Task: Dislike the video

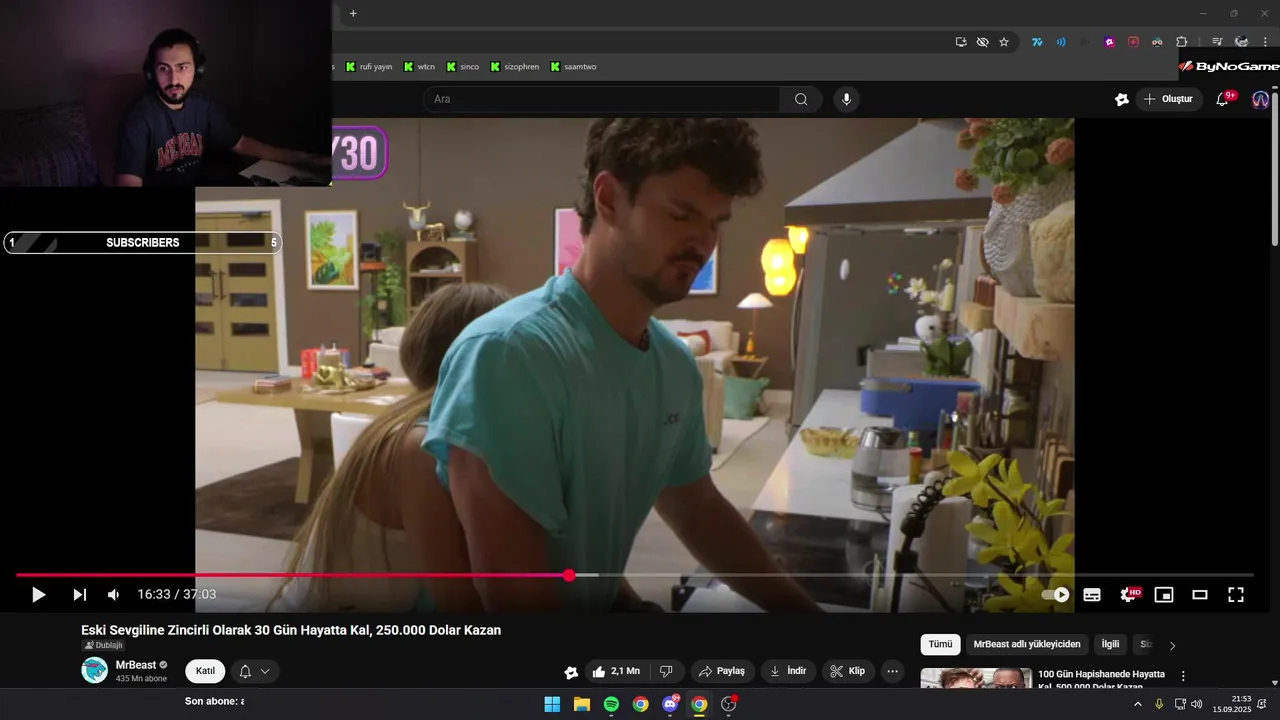Action: coord(666,671)
